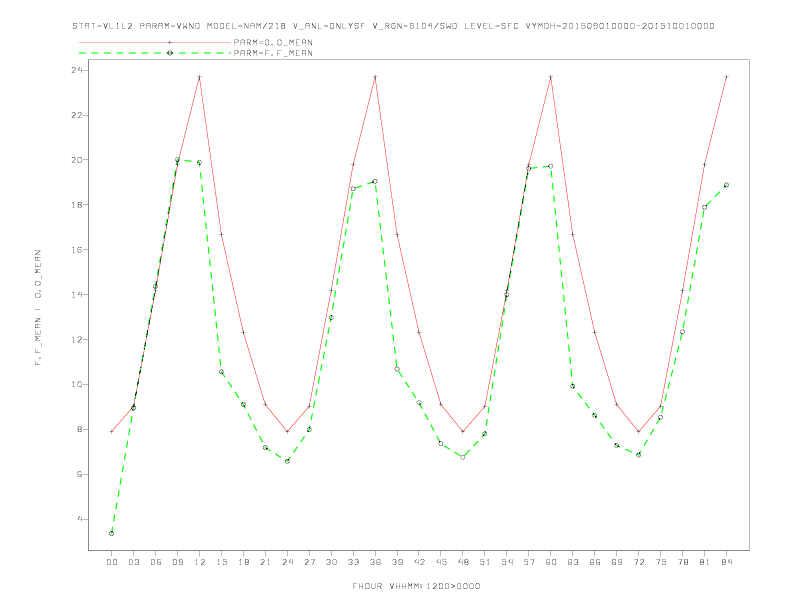Select the green F_MEAN trough at hour 24
The width and height of the screenshot is (792, 612).
pyautogui.click(x=287, y=461)
